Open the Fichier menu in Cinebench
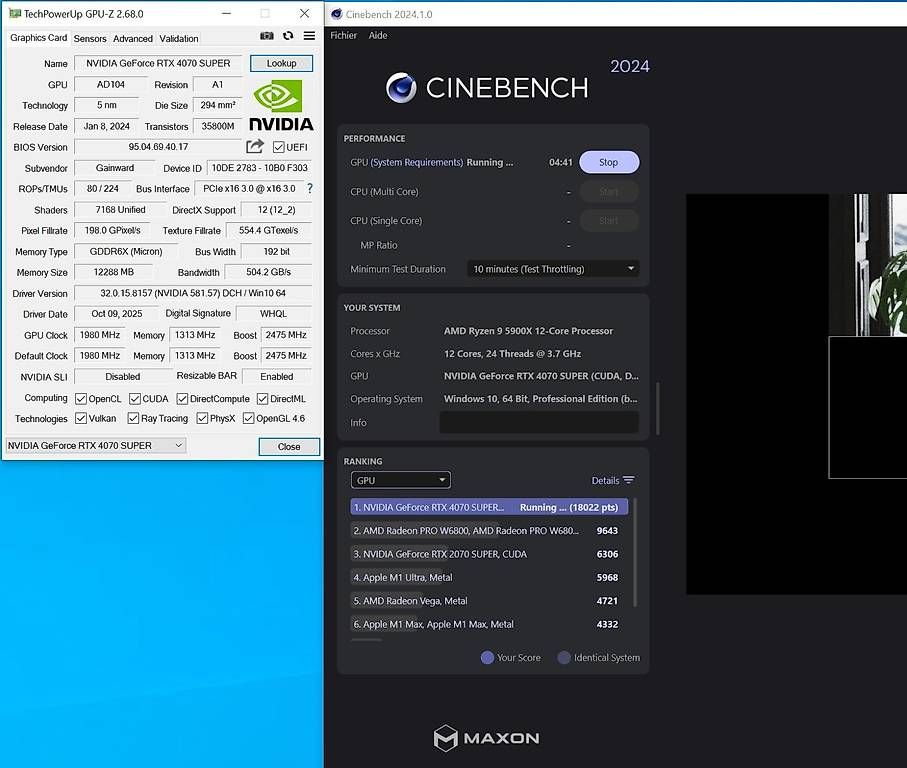The image size is (907, 768). (343, 35)
